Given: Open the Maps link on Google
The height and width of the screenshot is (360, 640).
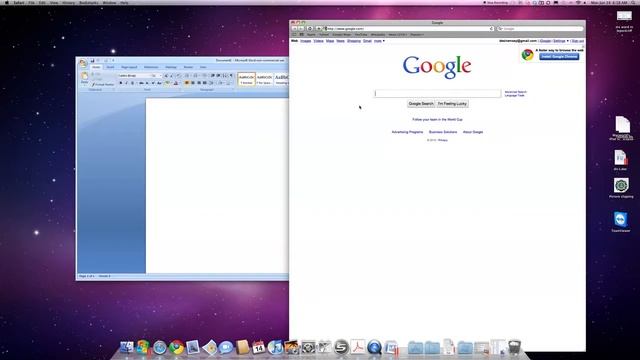Looking at the screenshot, I should point(330,41).
